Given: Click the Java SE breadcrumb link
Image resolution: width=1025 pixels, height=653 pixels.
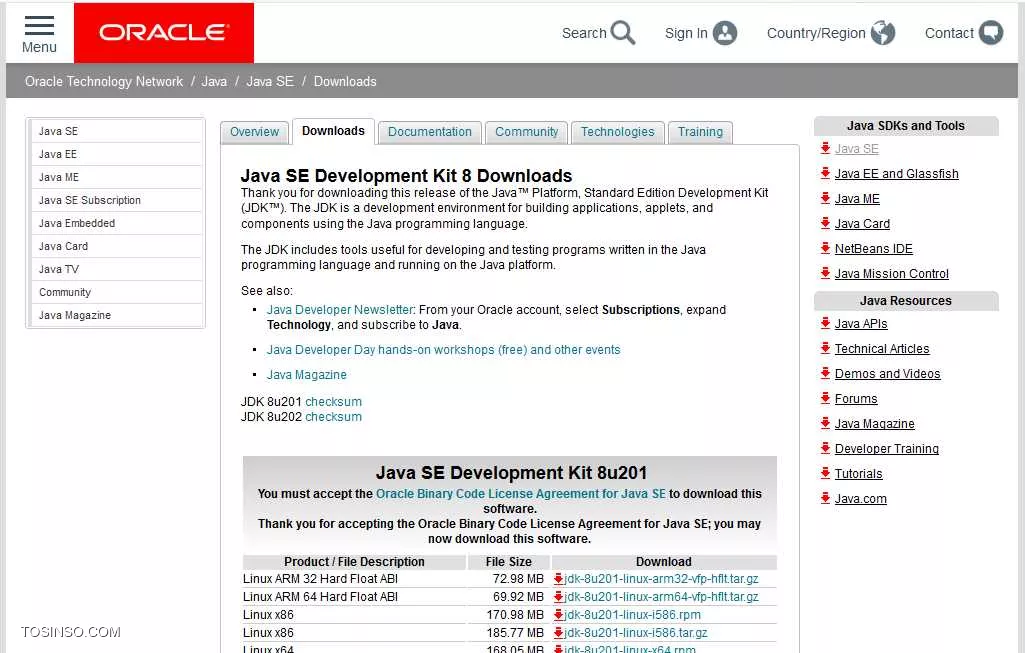Looking at the screenshot, I should click(x=269, y=81).
